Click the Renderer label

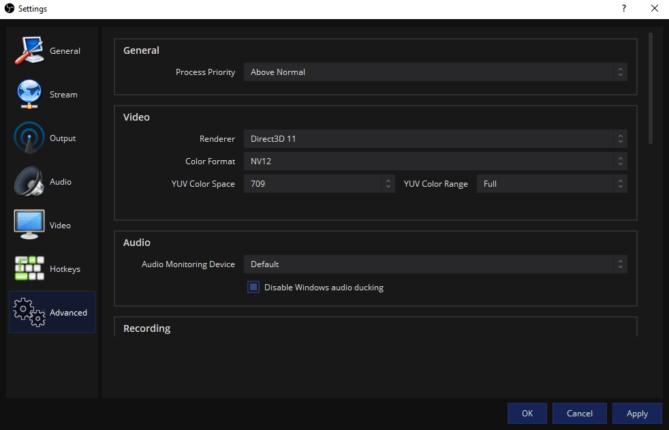[217, 139]
